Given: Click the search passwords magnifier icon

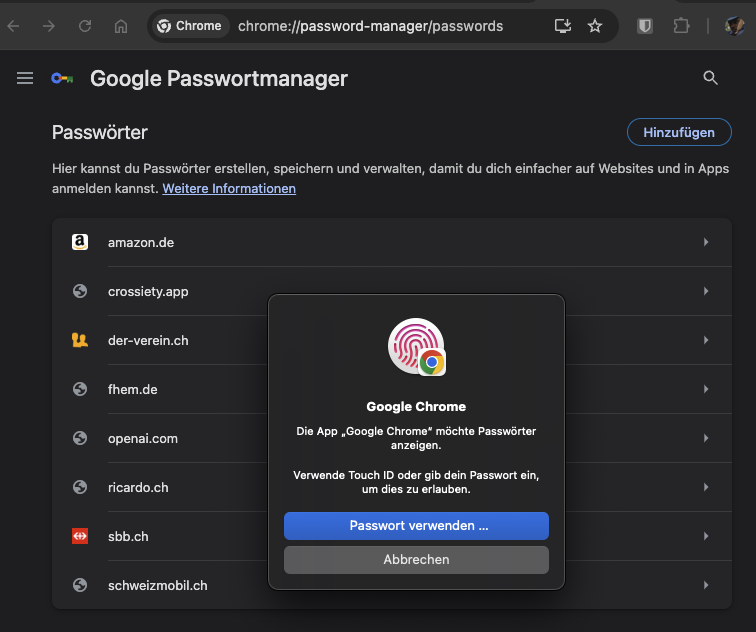Looking at the screenshot, I should (x=710, y=78).
